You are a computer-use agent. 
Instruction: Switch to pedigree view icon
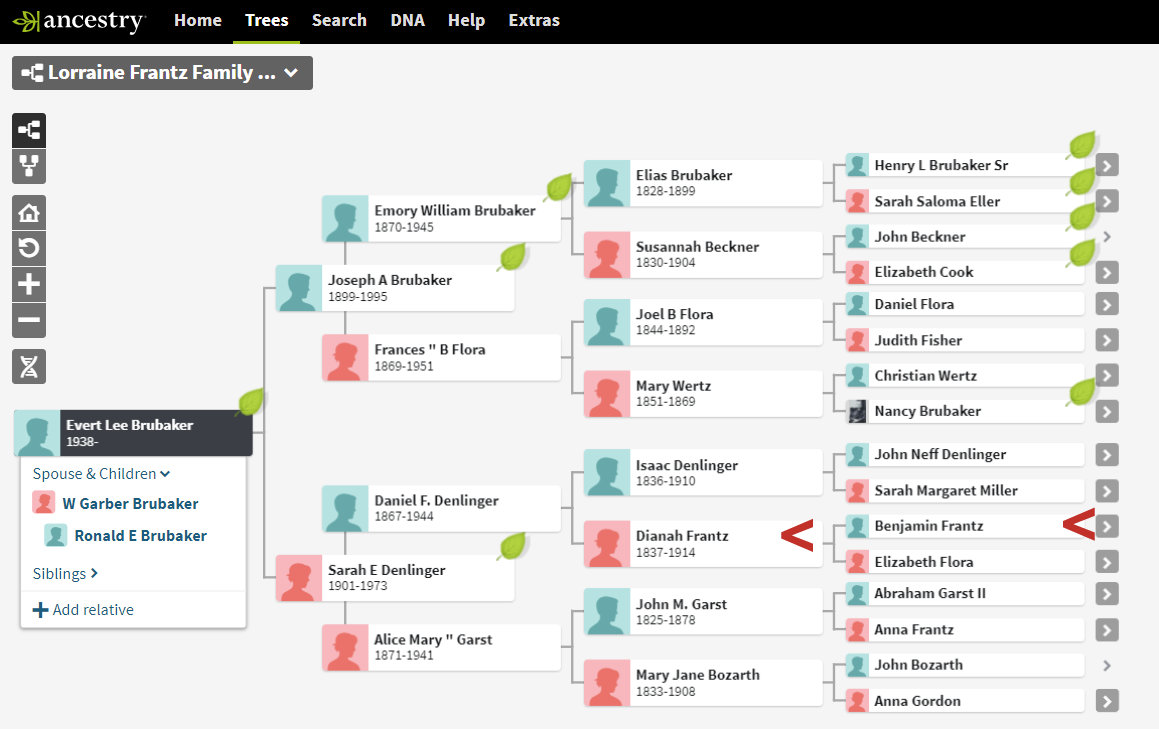[x=29, y=130]
